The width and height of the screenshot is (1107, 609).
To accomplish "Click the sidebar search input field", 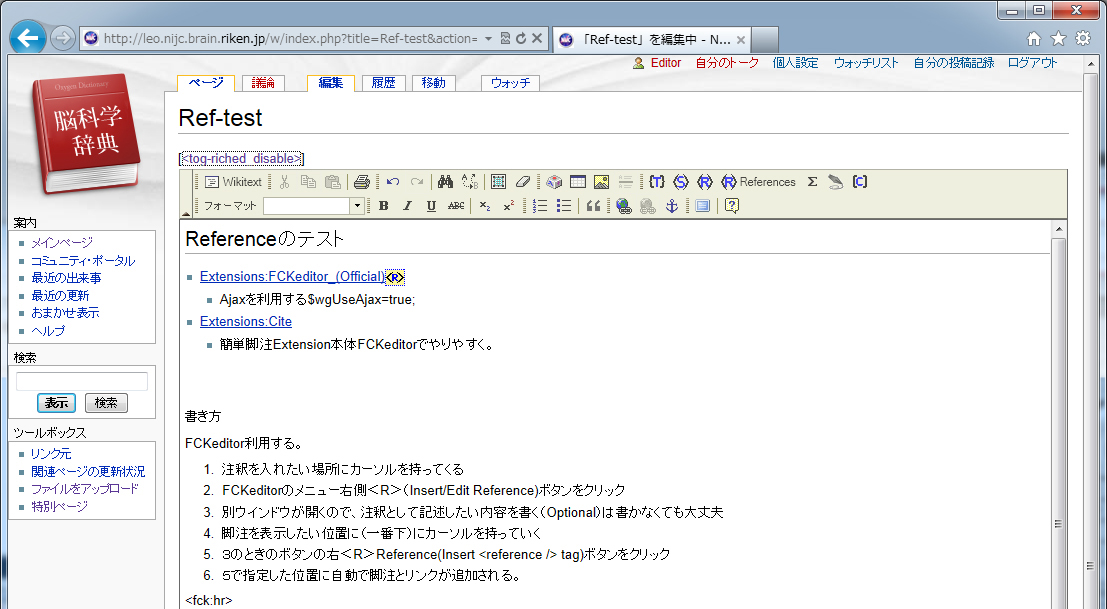I will pyautogui.click(x=82, y=381).
